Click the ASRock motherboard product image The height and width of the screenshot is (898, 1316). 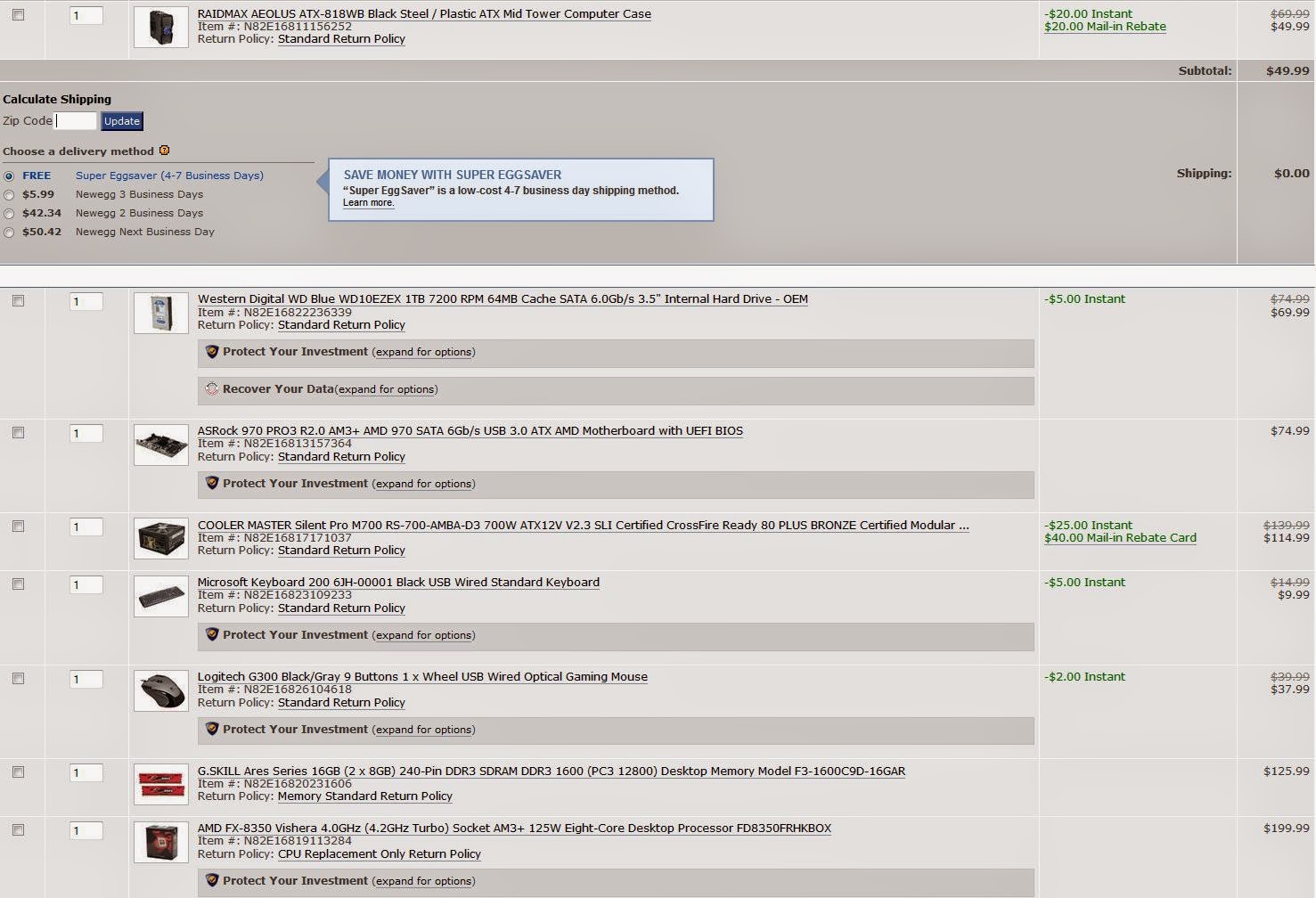pos(161,445)
